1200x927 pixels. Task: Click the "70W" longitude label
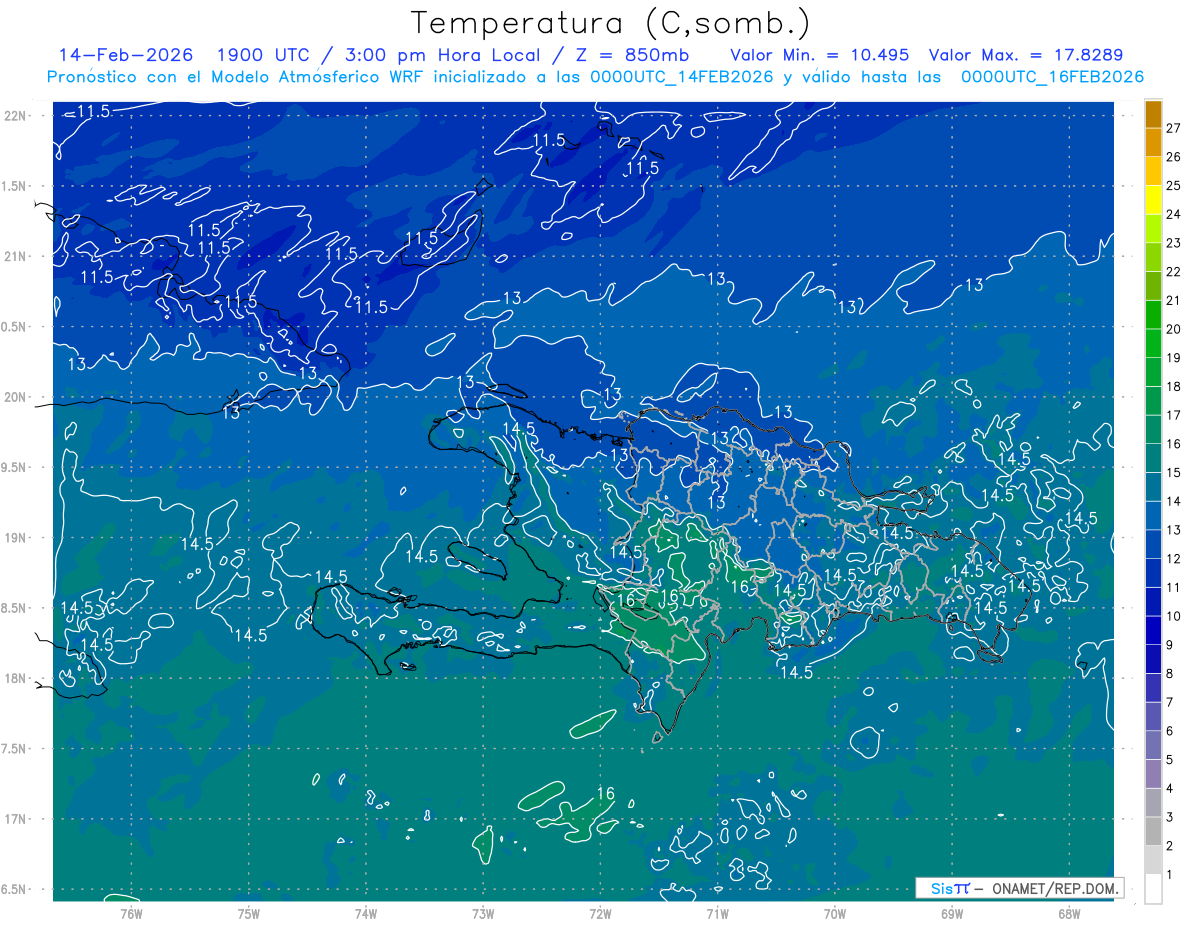point(835,913)
